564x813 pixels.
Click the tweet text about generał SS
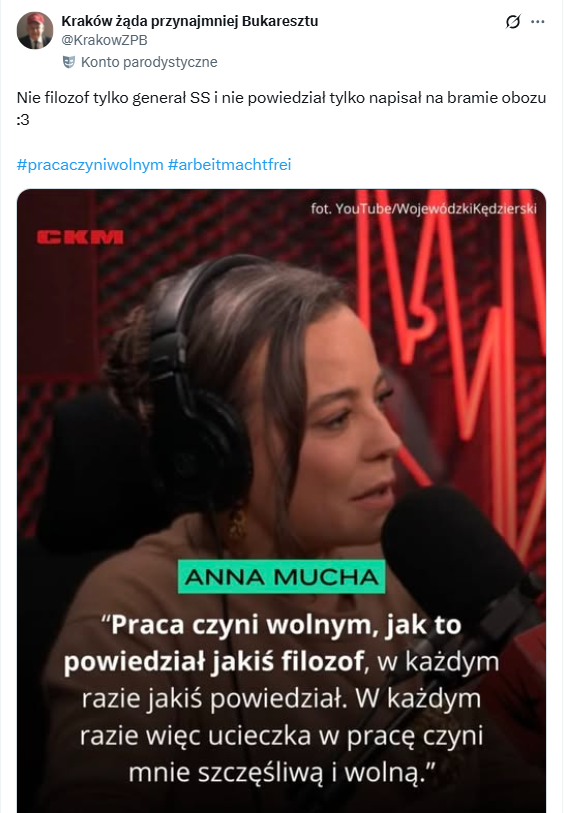(281, 98)
